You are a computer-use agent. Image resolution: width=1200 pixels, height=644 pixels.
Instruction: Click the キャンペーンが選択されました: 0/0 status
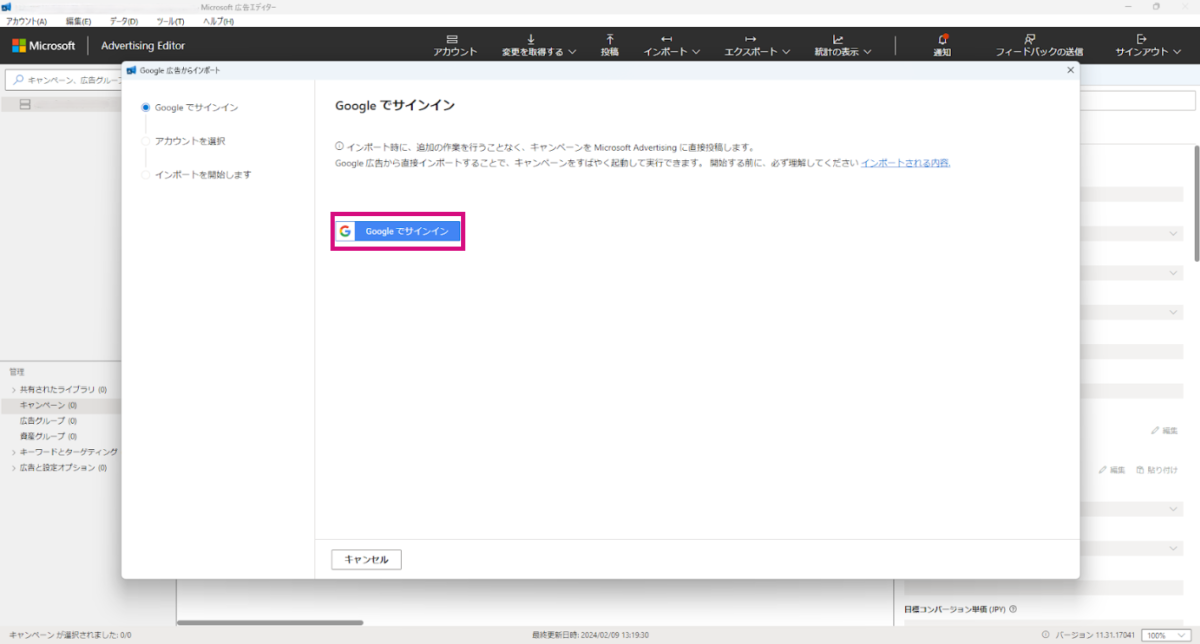[70, 635]
